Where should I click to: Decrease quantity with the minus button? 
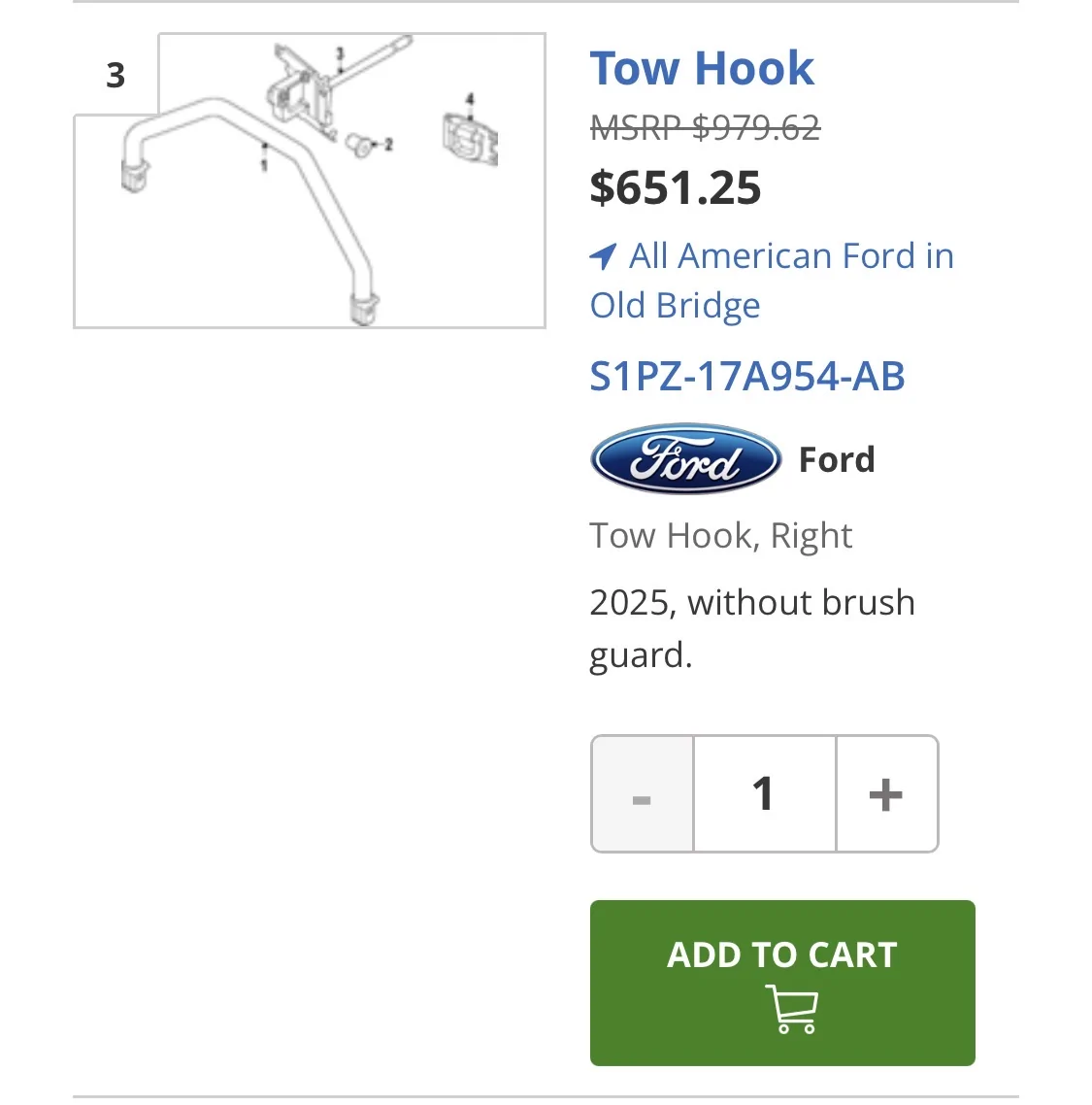642,794
